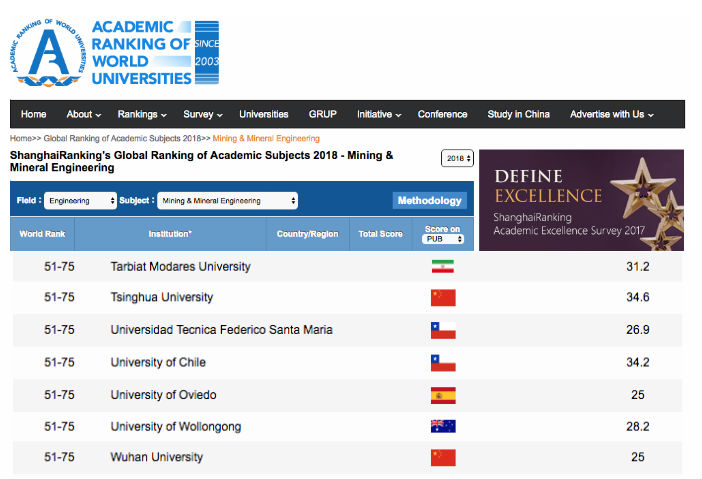Click Iran flag in Tarbiat Modares row

pos(443,266)
